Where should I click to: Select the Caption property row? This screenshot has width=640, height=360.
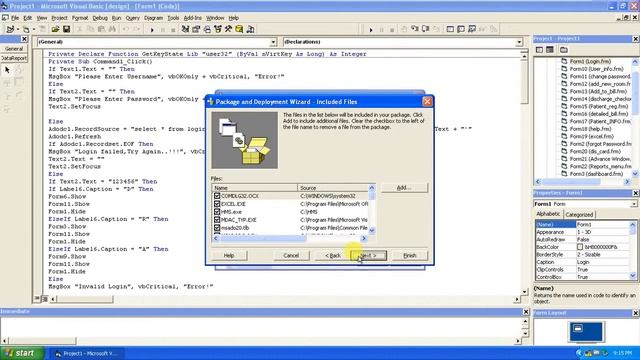click(583, 262)
